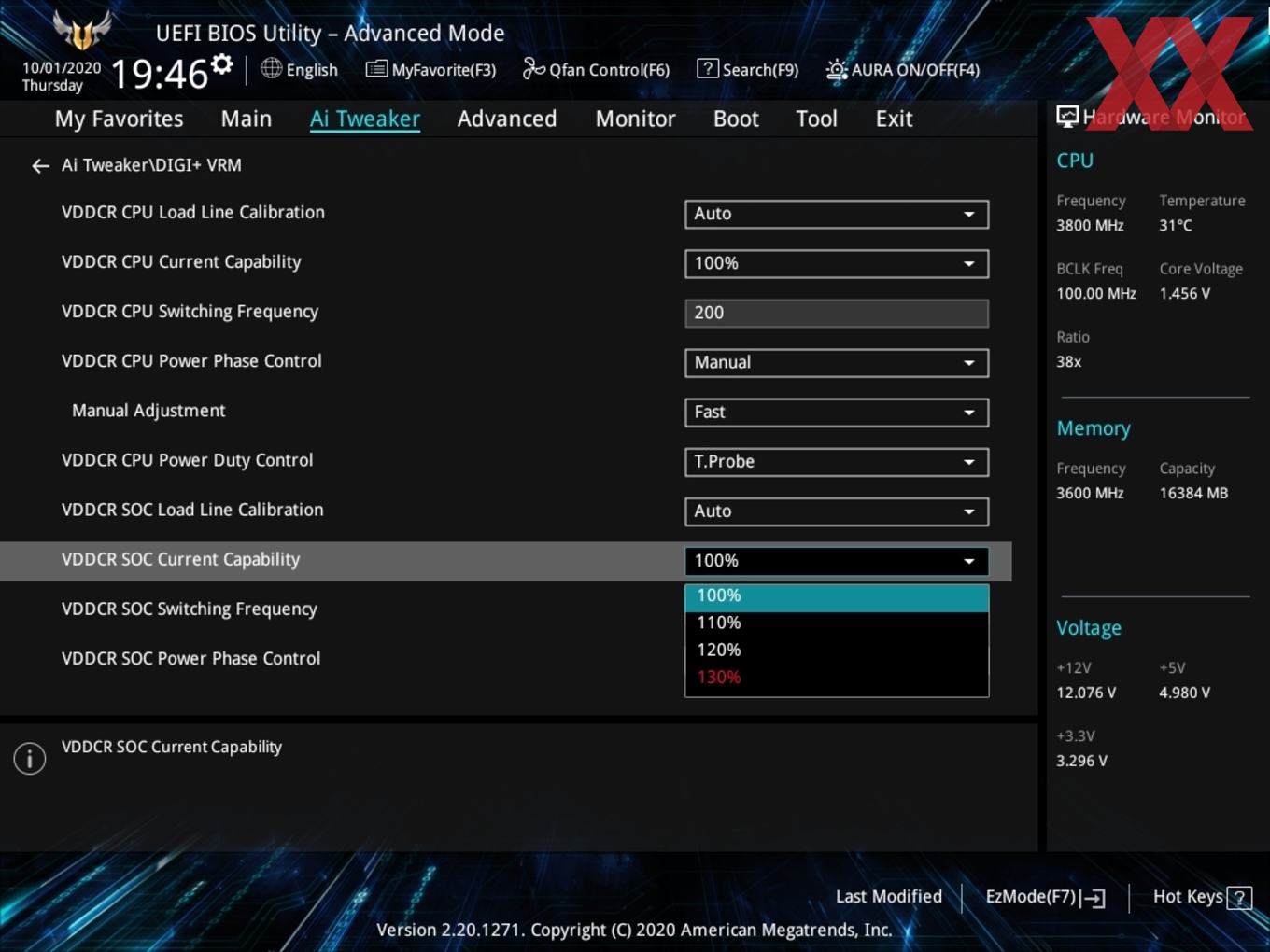
Task: Click the Temperature 31°C value
Action: tap(1176, 226)
